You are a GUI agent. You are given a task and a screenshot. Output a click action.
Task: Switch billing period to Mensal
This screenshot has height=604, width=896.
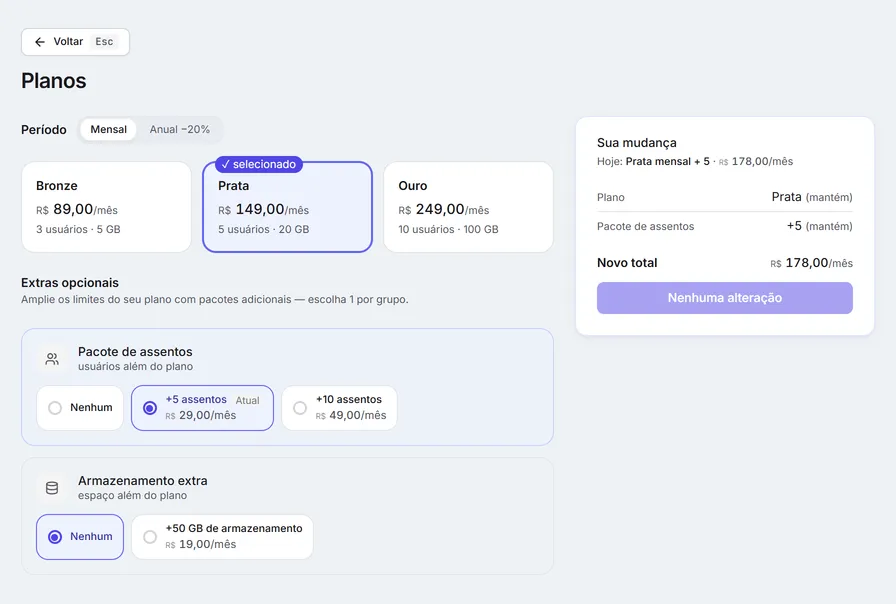[109, 130]
